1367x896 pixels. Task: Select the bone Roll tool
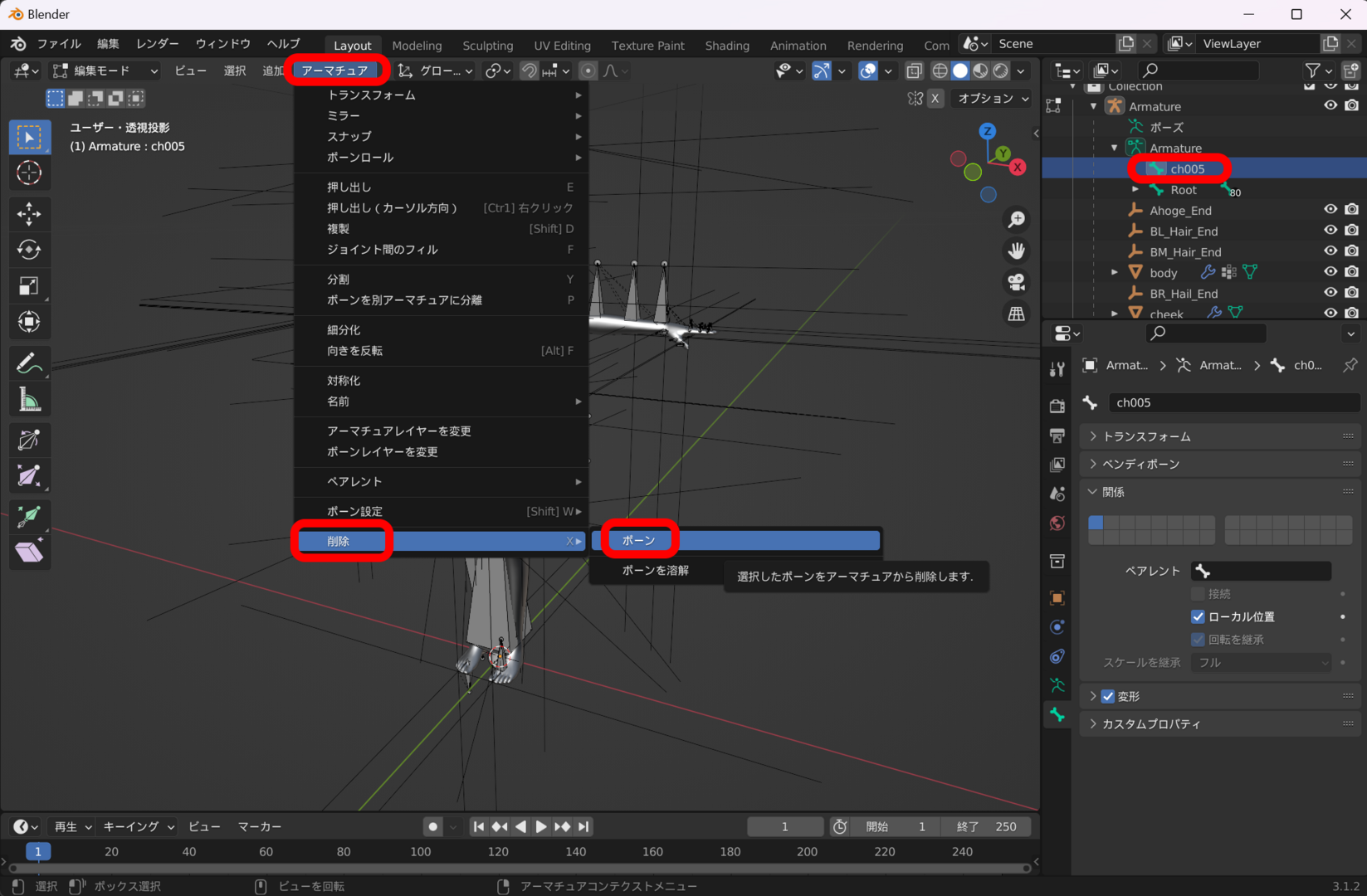point(29,440)
